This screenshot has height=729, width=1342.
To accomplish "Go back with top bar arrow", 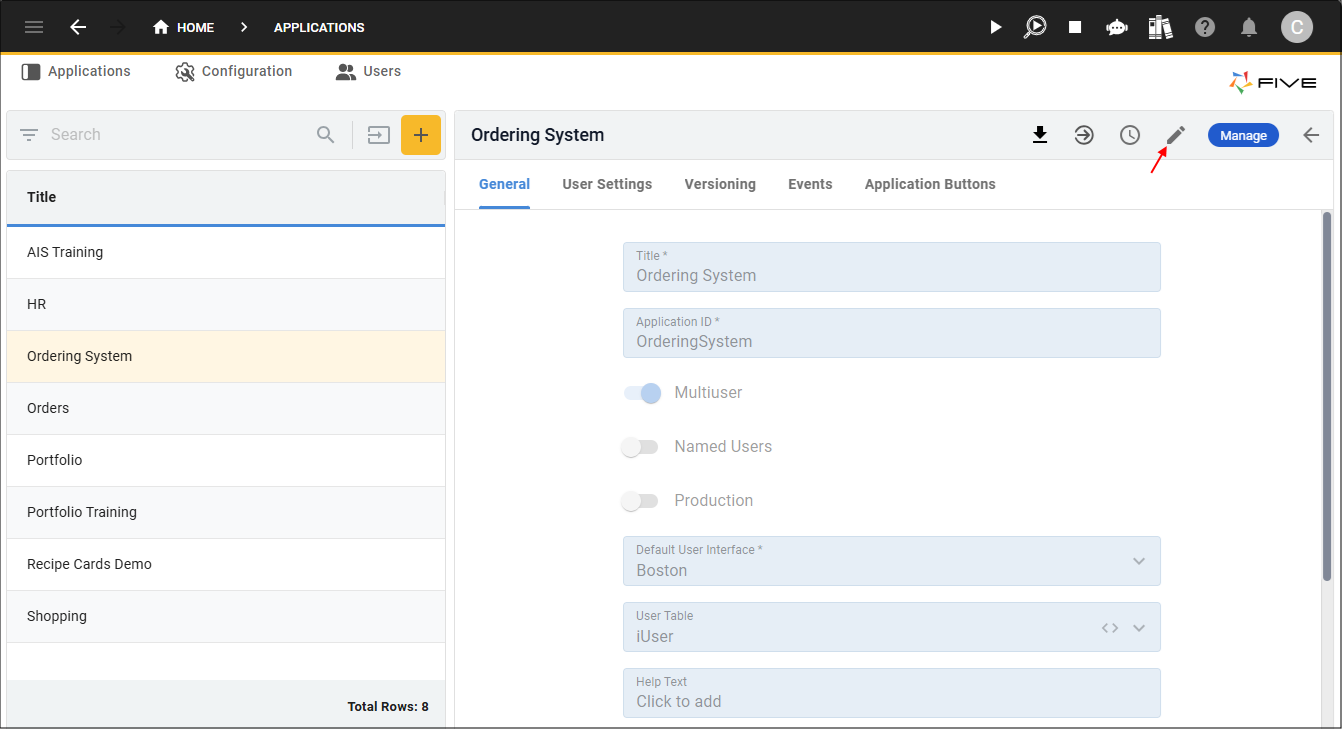I will (x=78, y=27).
